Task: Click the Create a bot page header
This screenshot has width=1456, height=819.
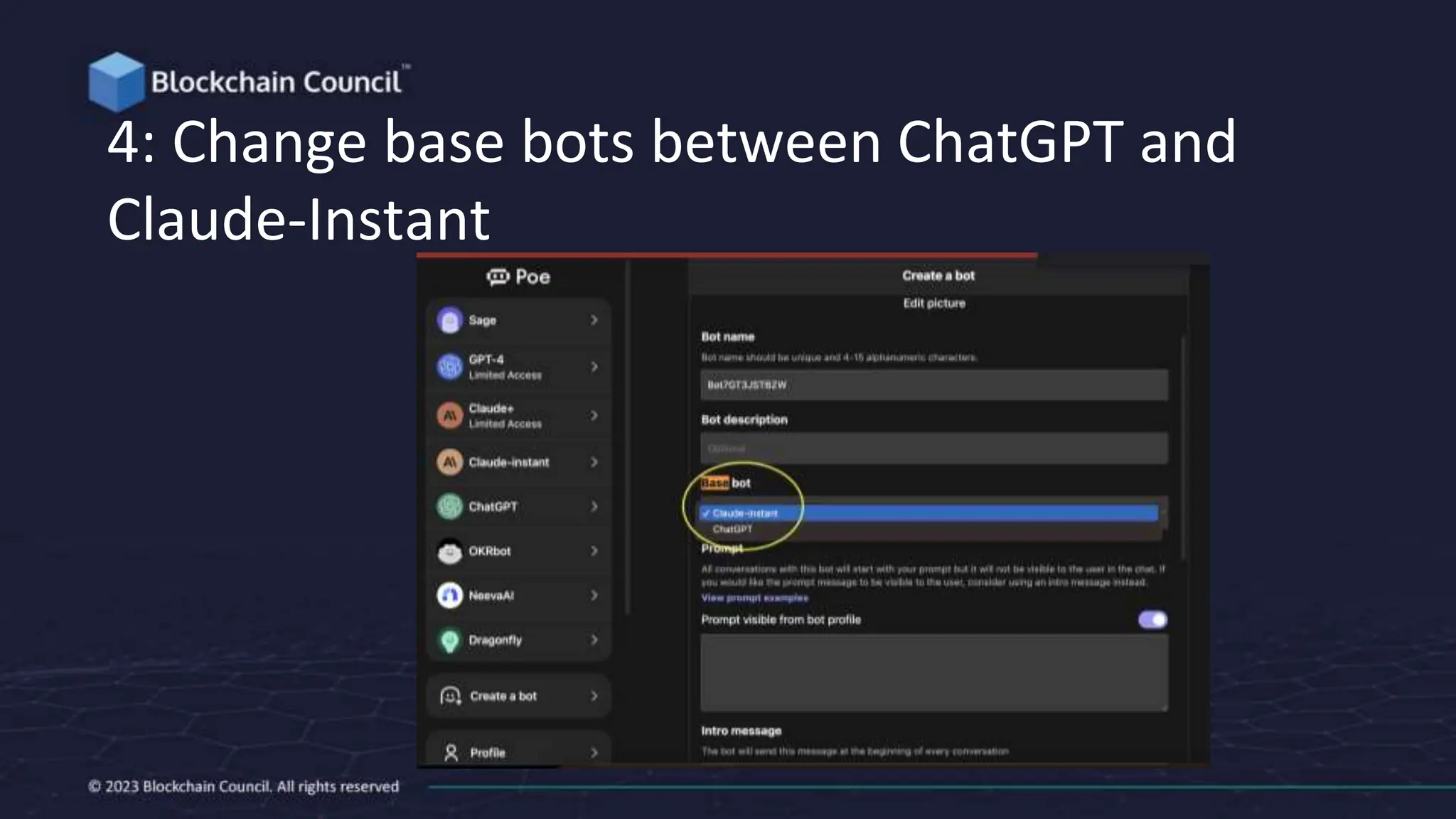Action: (938, 276)
